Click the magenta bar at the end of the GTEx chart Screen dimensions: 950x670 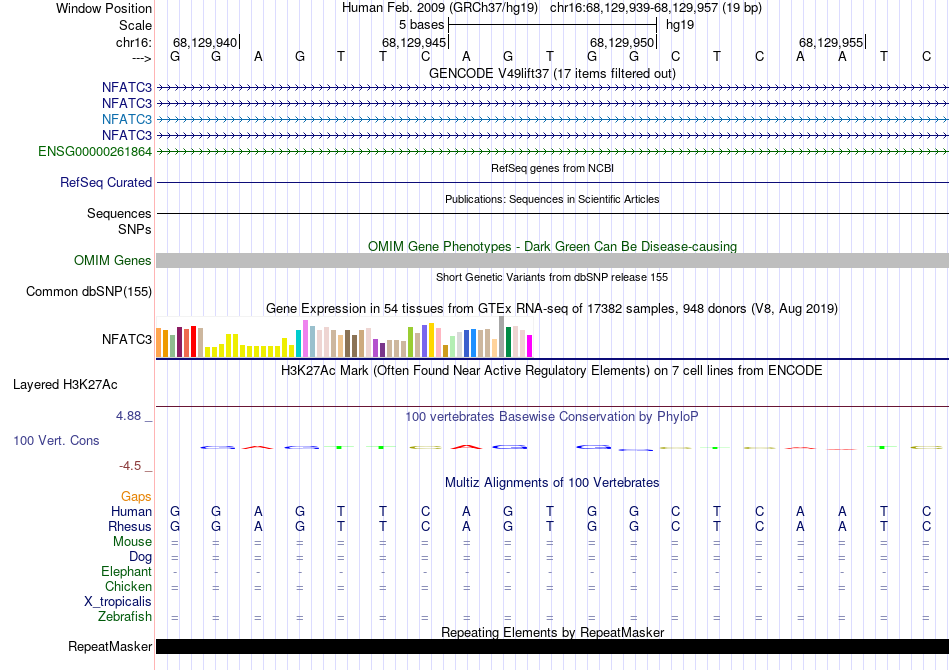coord(530,346)
